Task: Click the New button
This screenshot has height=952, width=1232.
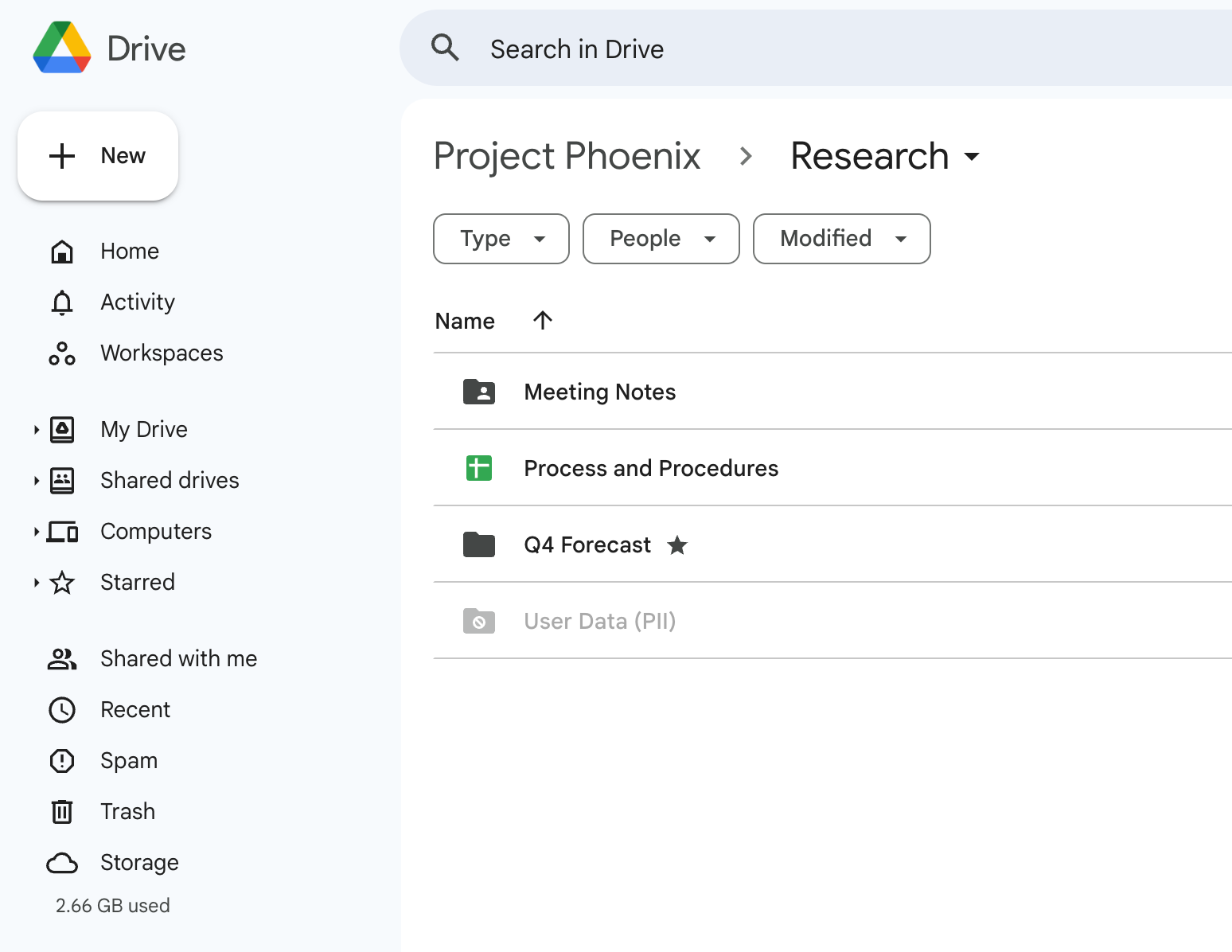Action: (x=98, y=156)
